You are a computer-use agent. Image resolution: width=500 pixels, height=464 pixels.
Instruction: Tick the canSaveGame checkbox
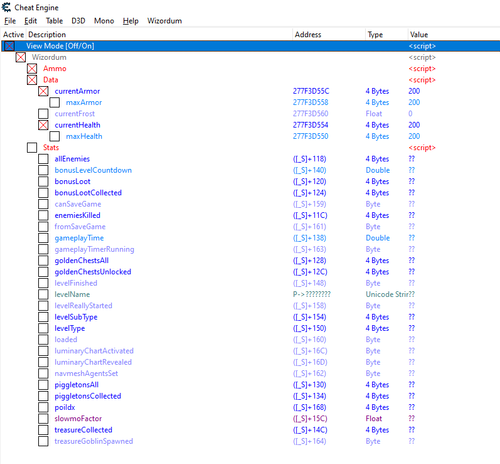coord(43,204)
